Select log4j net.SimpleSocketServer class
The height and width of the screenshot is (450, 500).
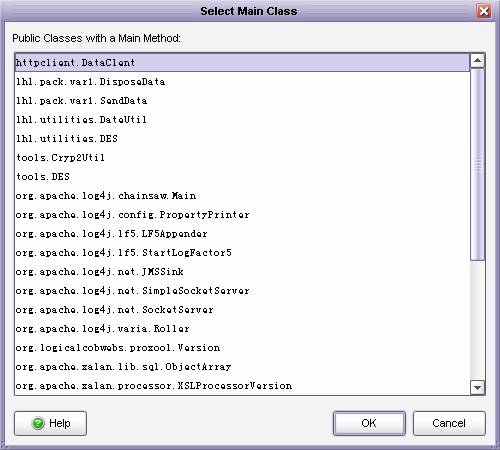tap(242, 291)
